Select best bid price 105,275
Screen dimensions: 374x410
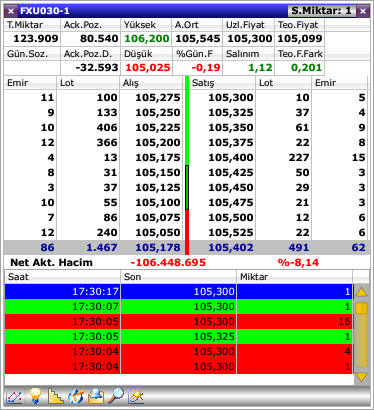[158, 97]
